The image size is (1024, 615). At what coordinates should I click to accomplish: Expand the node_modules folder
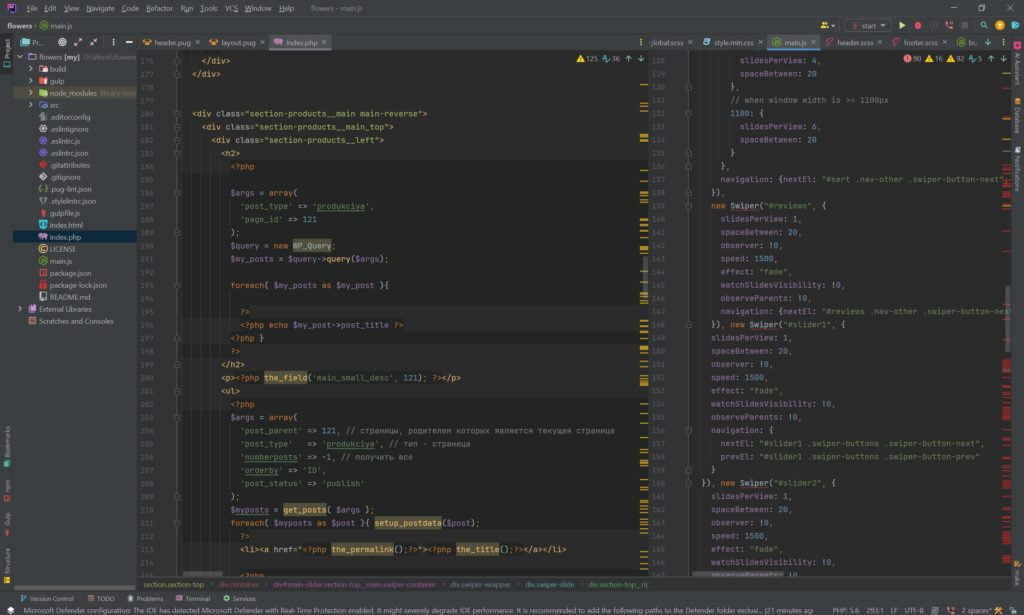[31, 92]
